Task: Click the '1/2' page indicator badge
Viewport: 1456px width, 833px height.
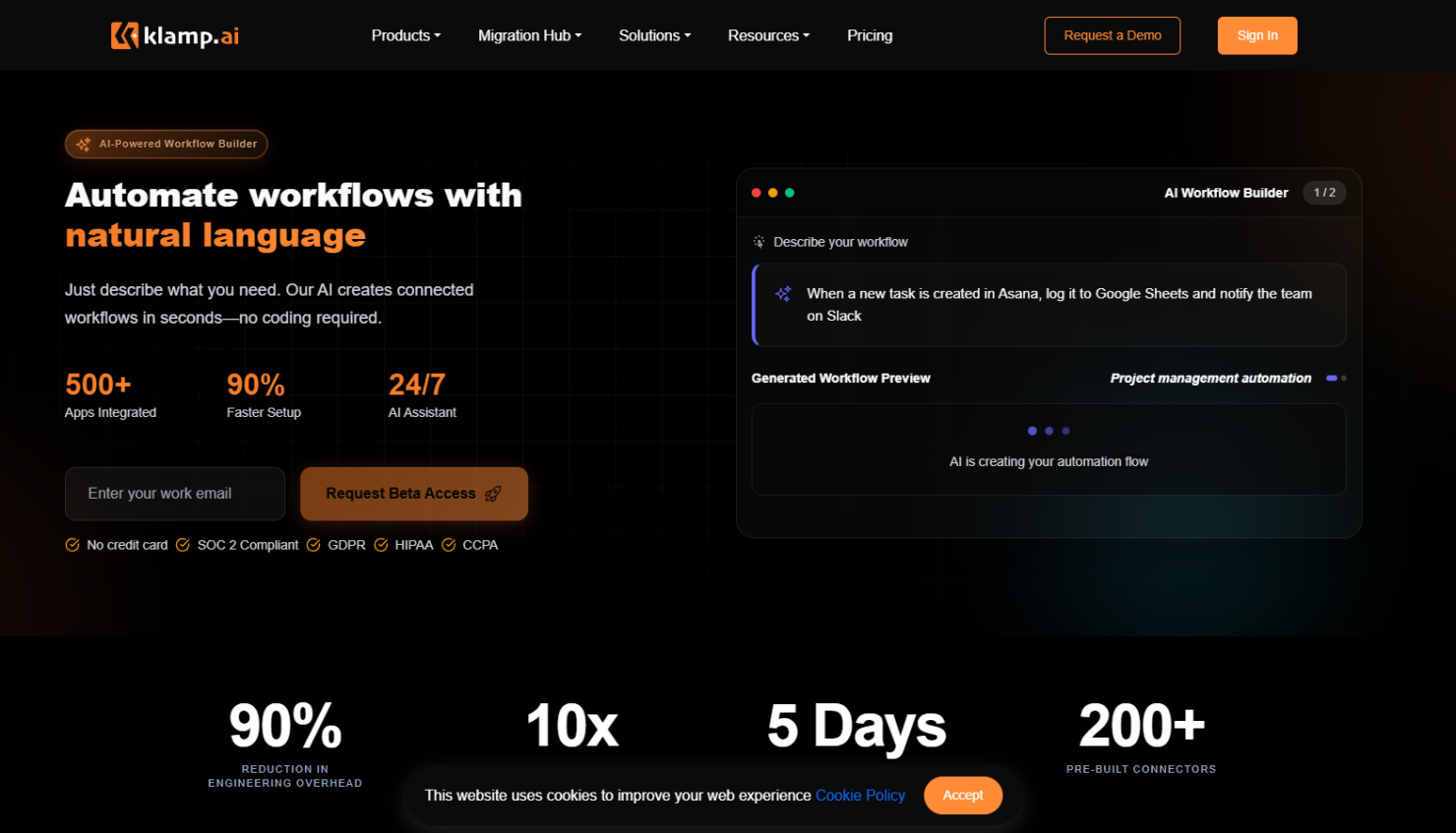Action: point(1324,193)
